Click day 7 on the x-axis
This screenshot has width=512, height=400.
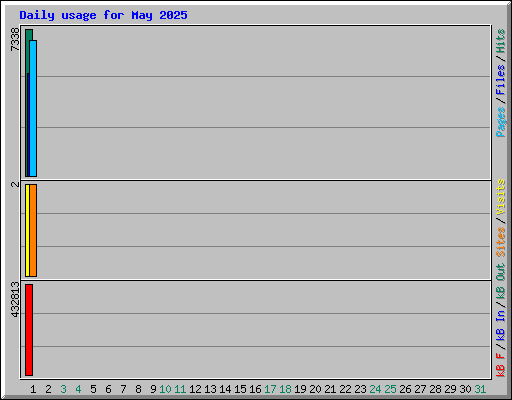pyautogui.click(x=123, y=389)
